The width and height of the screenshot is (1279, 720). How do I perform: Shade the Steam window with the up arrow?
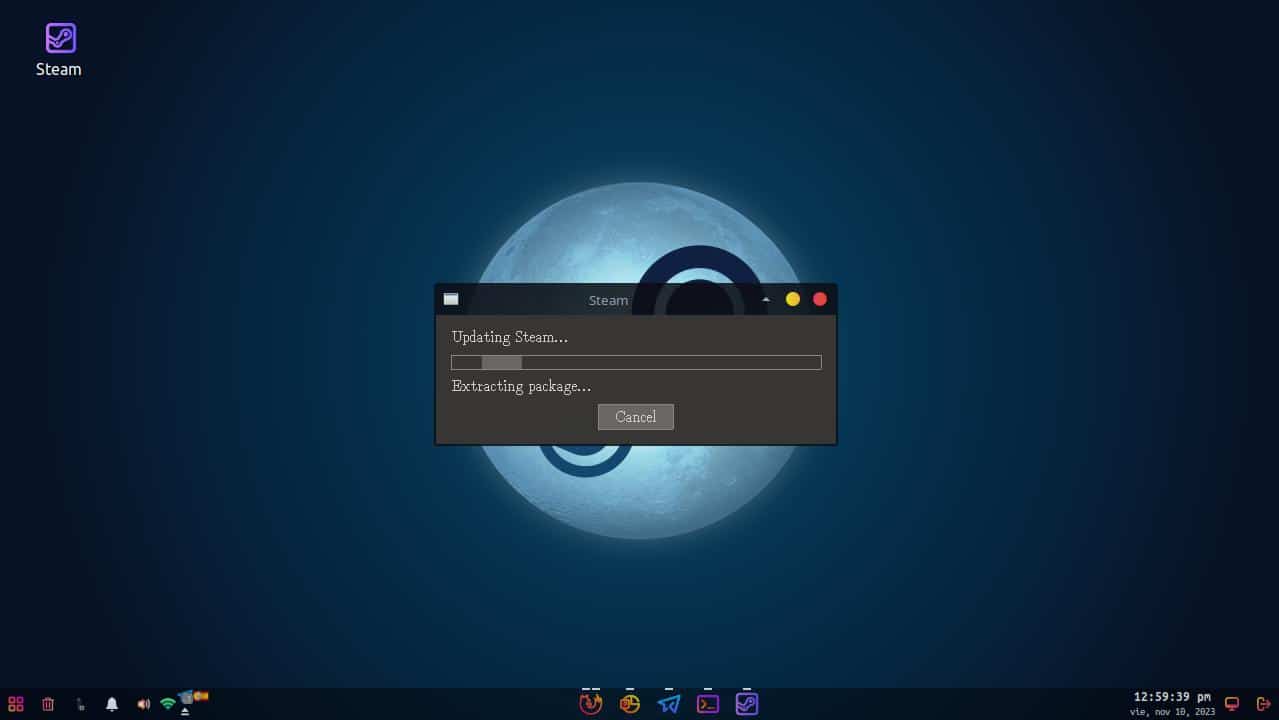click(766, 299)
